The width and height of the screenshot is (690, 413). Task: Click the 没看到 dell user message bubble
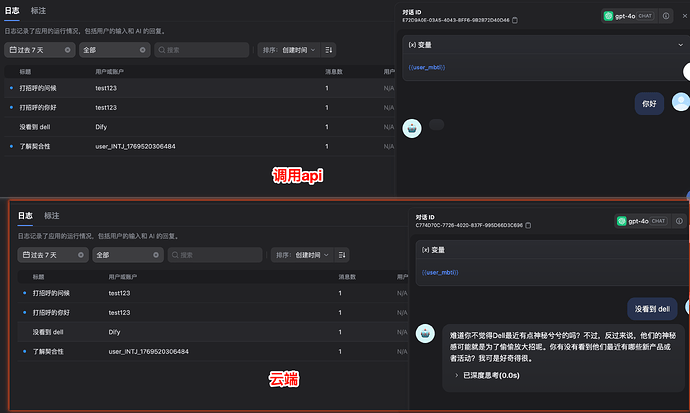652,309
